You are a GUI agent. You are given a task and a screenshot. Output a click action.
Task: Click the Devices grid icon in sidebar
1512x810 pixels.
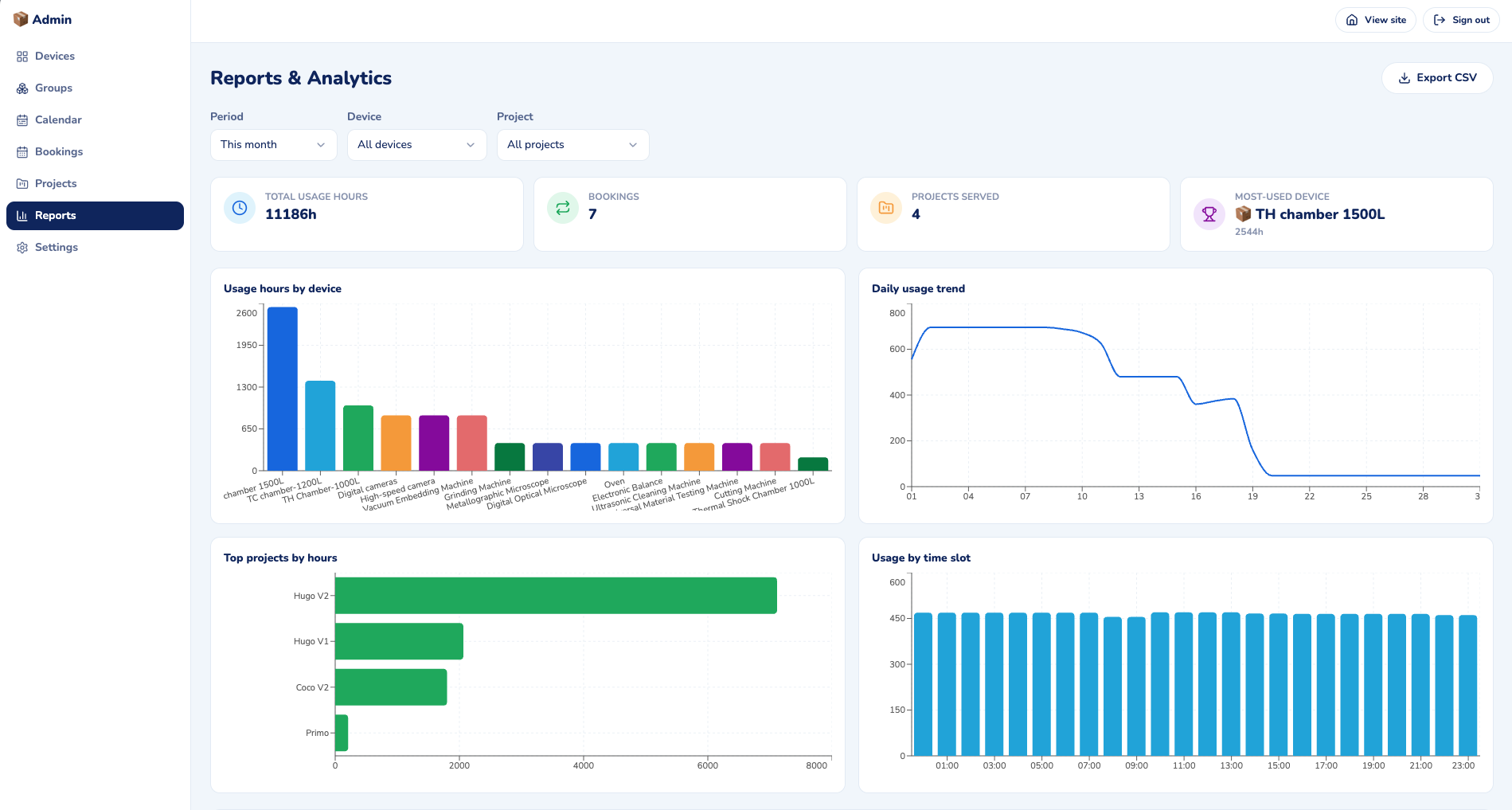pyautogui.click(x=22, y=57)
